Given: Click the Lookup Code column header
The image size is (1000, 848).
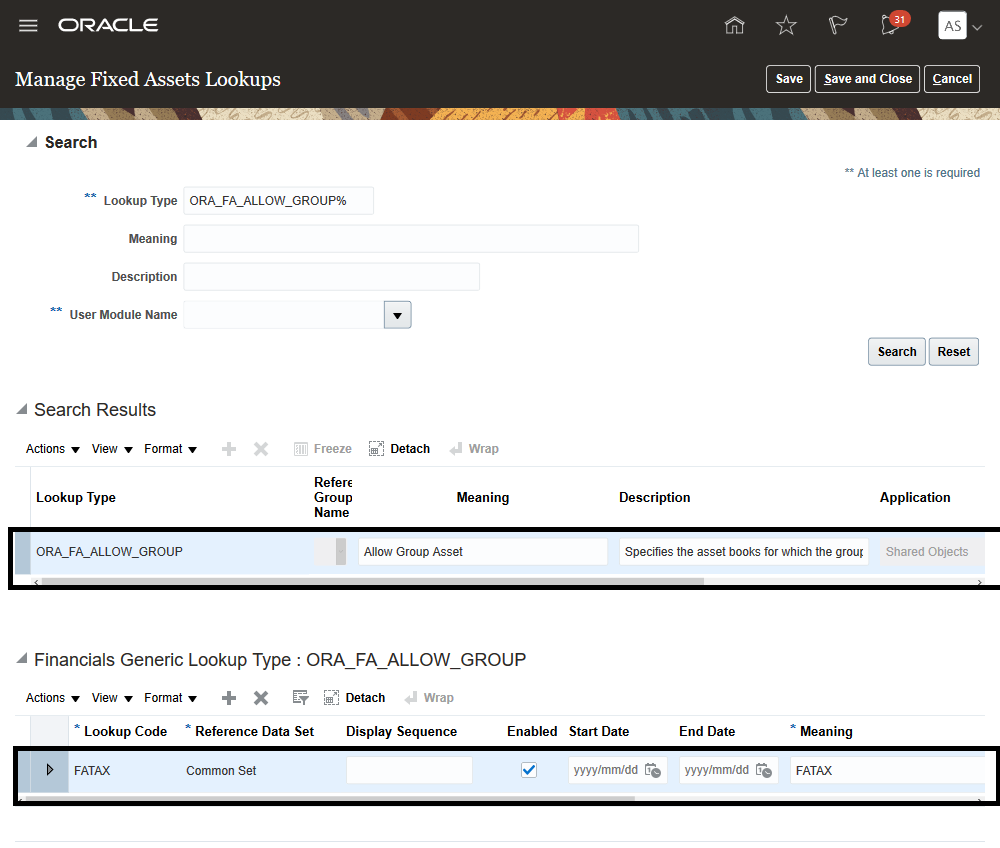Looking at the screenshot, I should coord(125,731).
